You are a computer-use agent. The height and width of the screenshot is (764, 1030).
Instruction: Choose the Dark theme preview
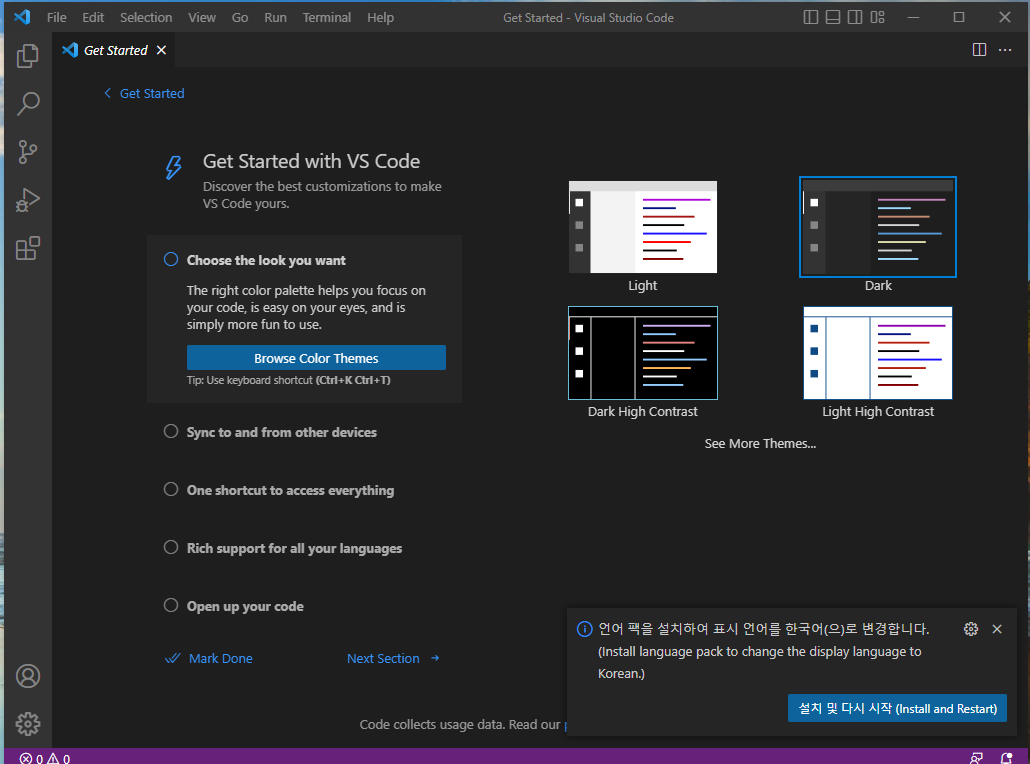(x=878, y=227)
